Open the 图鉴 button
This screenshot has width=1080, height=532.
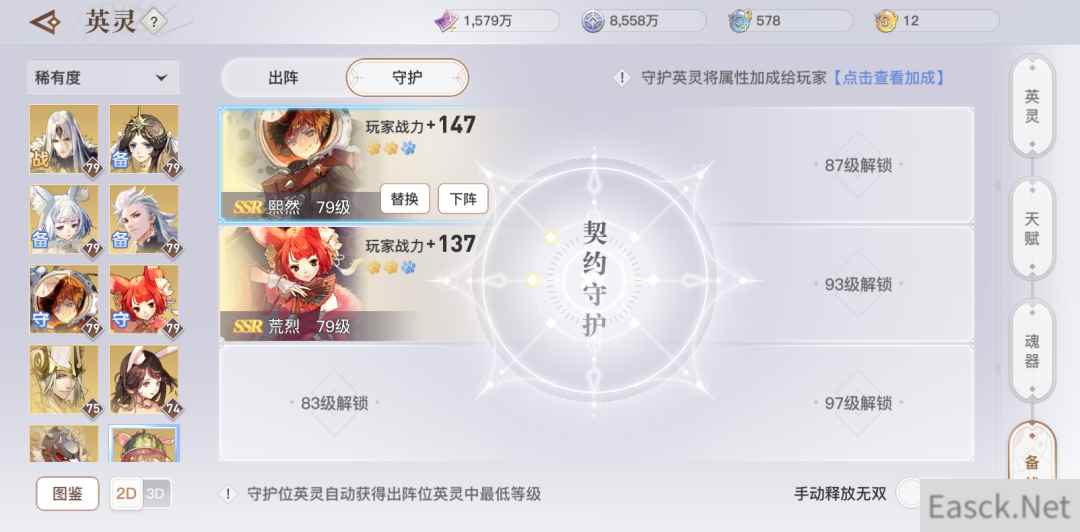click(x=68, y=494)
